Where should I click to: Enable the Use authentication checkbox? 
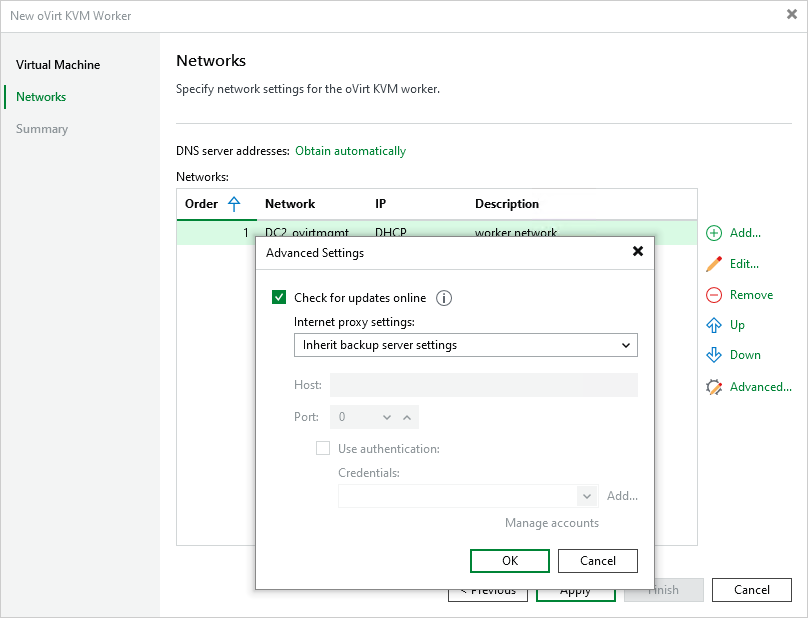[x=323, y=448]
